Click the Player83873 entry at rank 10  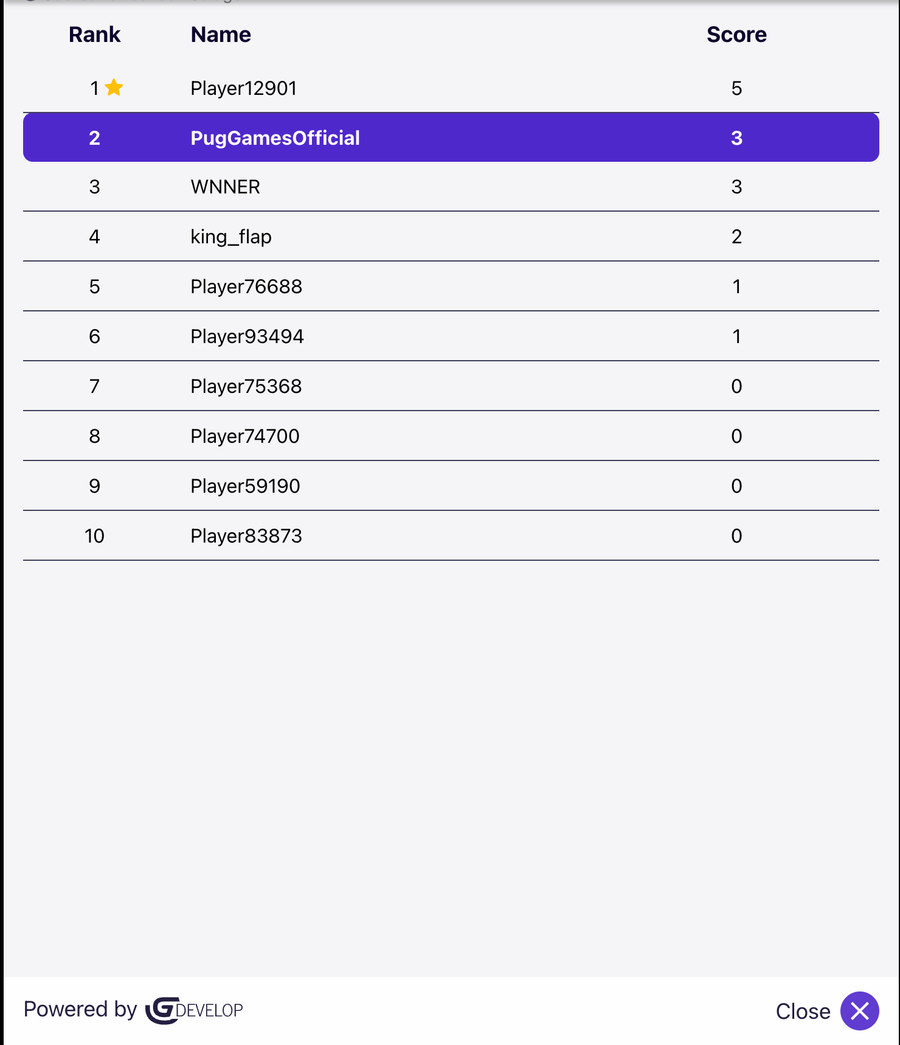coord(246,537)
